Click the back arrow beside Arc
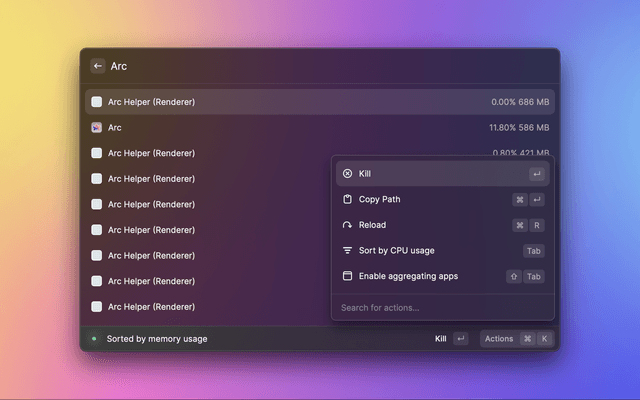 [98, 66]
